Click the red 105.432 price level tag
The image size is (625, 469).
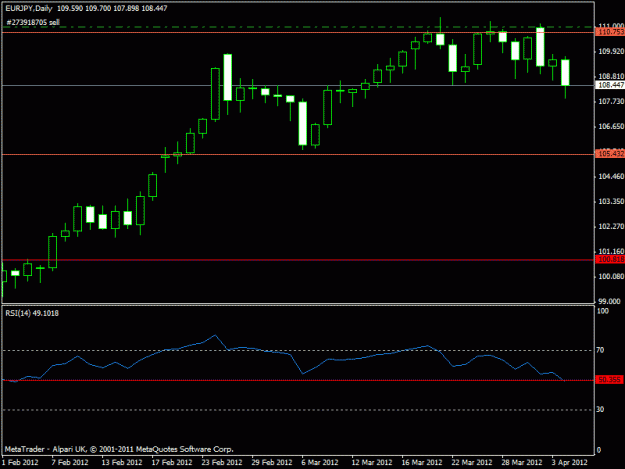[x=610, y=154]
